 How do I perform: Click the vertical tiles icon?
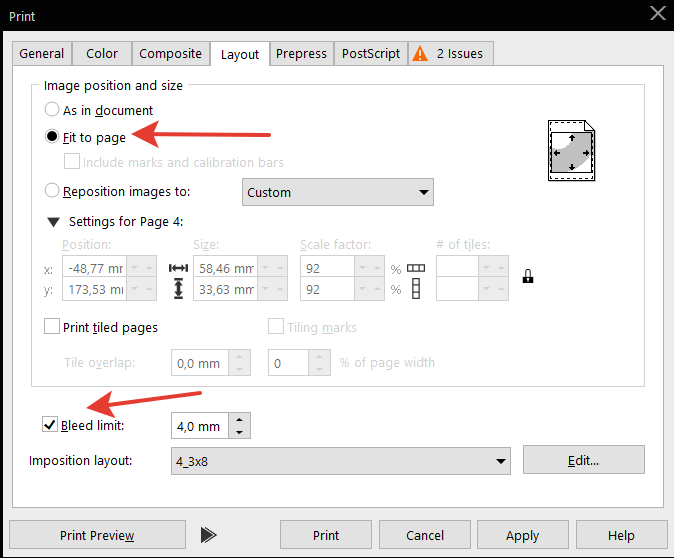(416, 288)
